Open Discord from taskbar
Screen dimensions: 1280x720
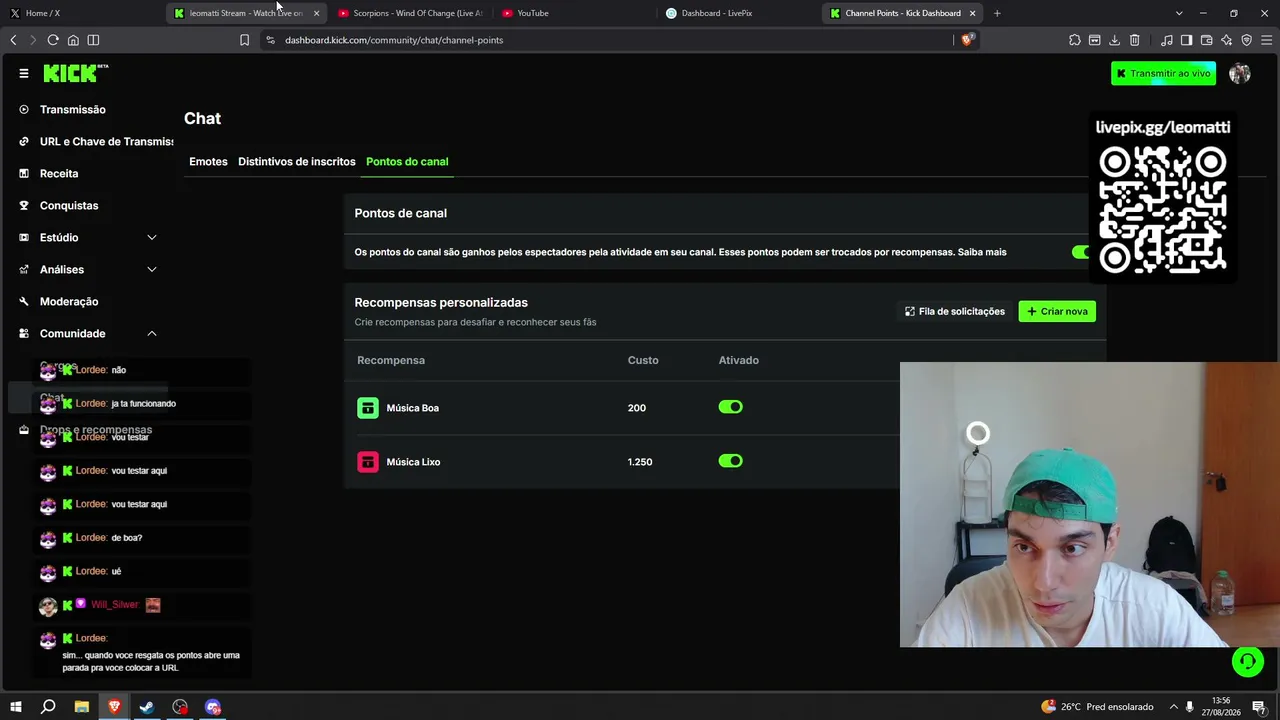point(213,707)
